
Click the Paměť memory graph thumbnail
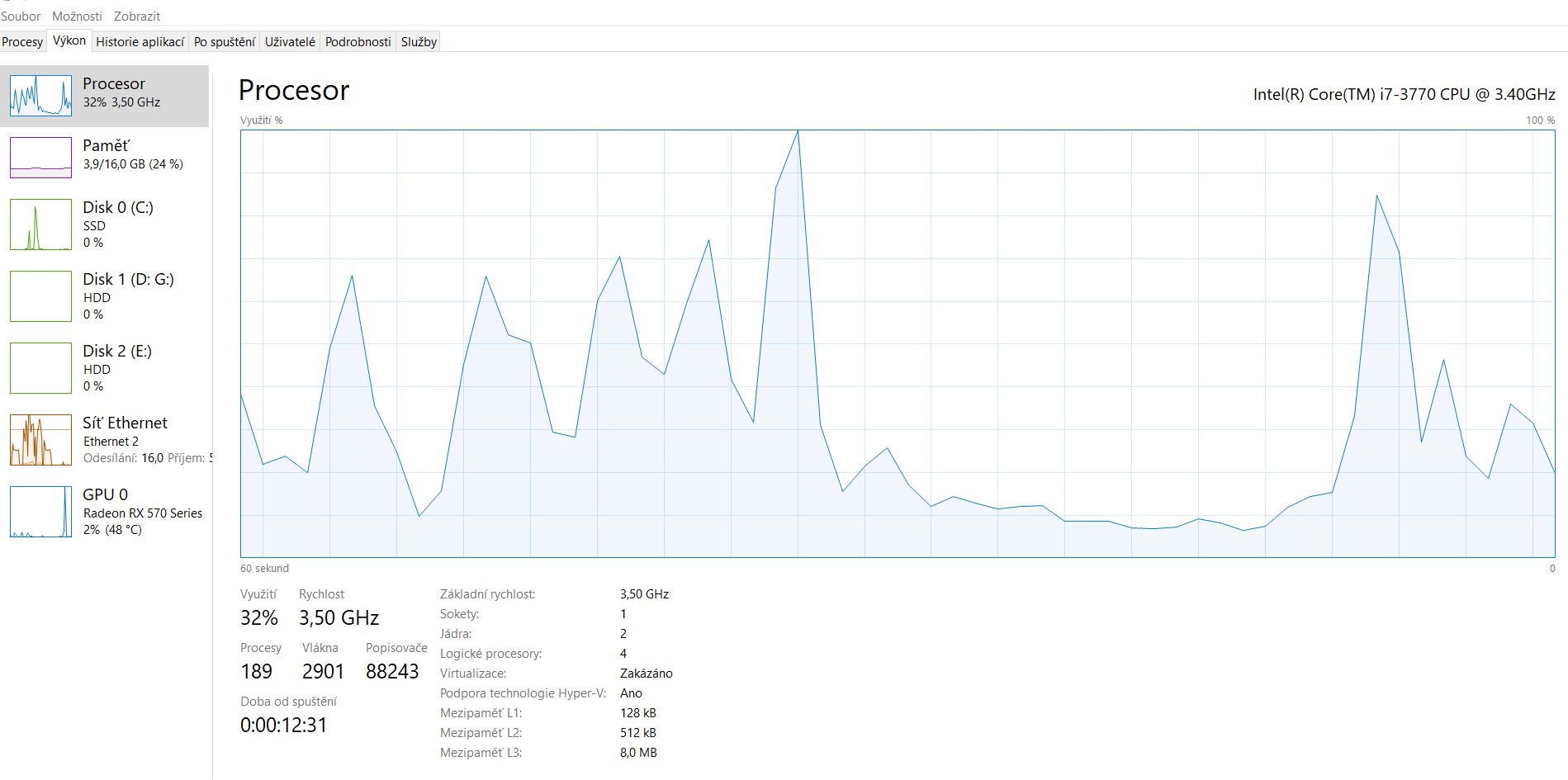pyautogui.click(x=40, y=158)
